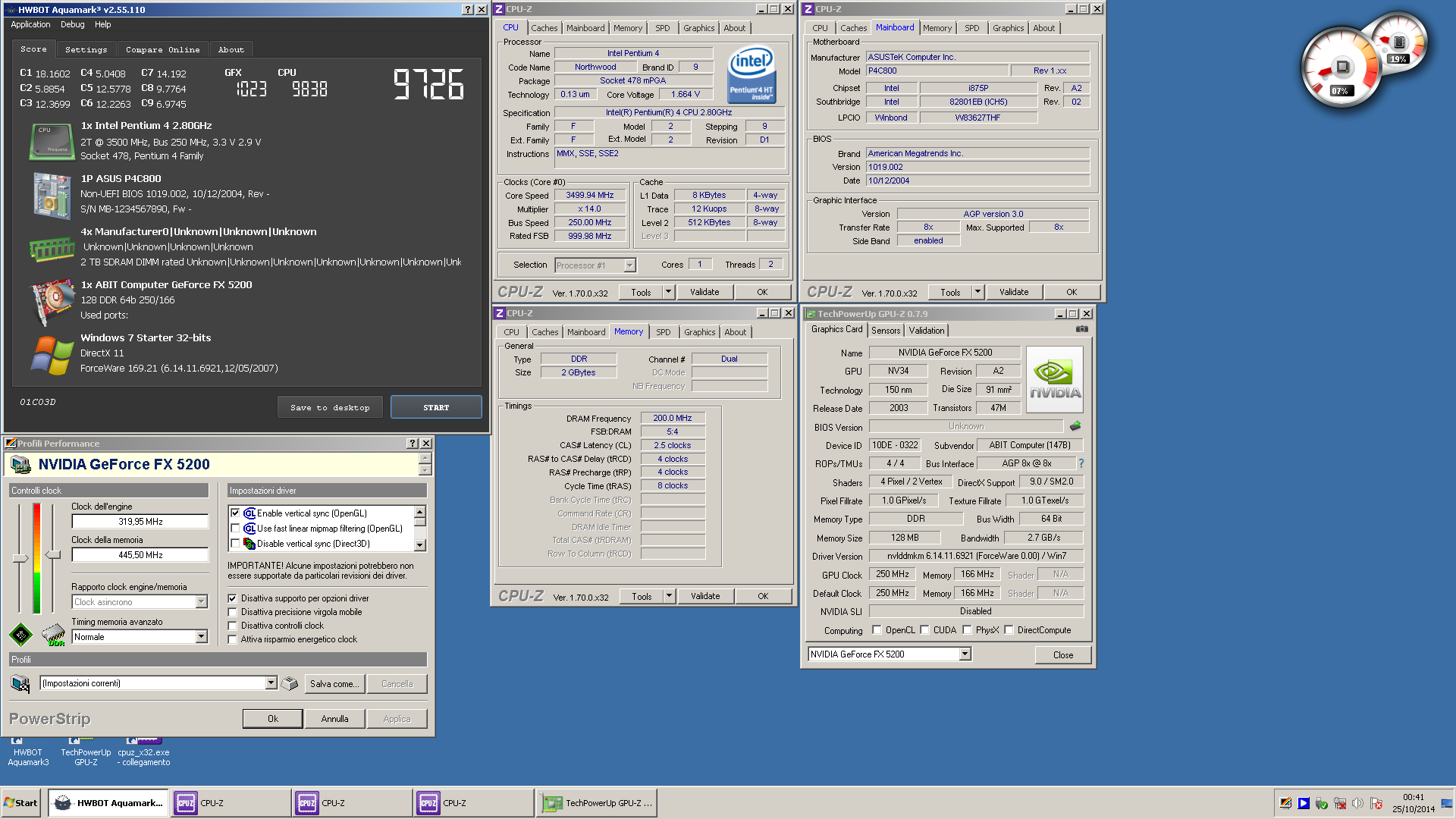Open the Impostazioni correnti profile dropdown
1456x819 pixels.
click(x=271, y=683)
